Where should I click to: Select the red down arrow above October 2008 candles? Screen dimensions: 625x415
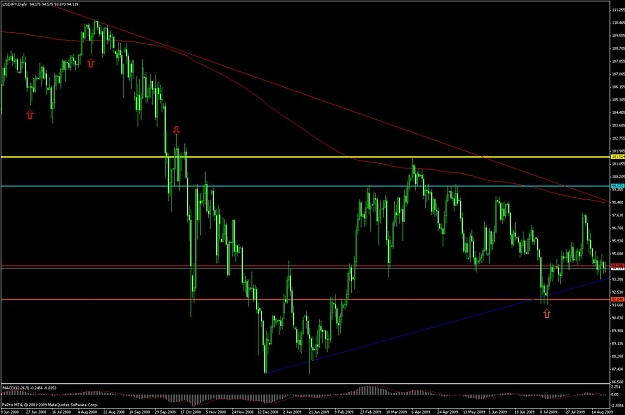177,130
